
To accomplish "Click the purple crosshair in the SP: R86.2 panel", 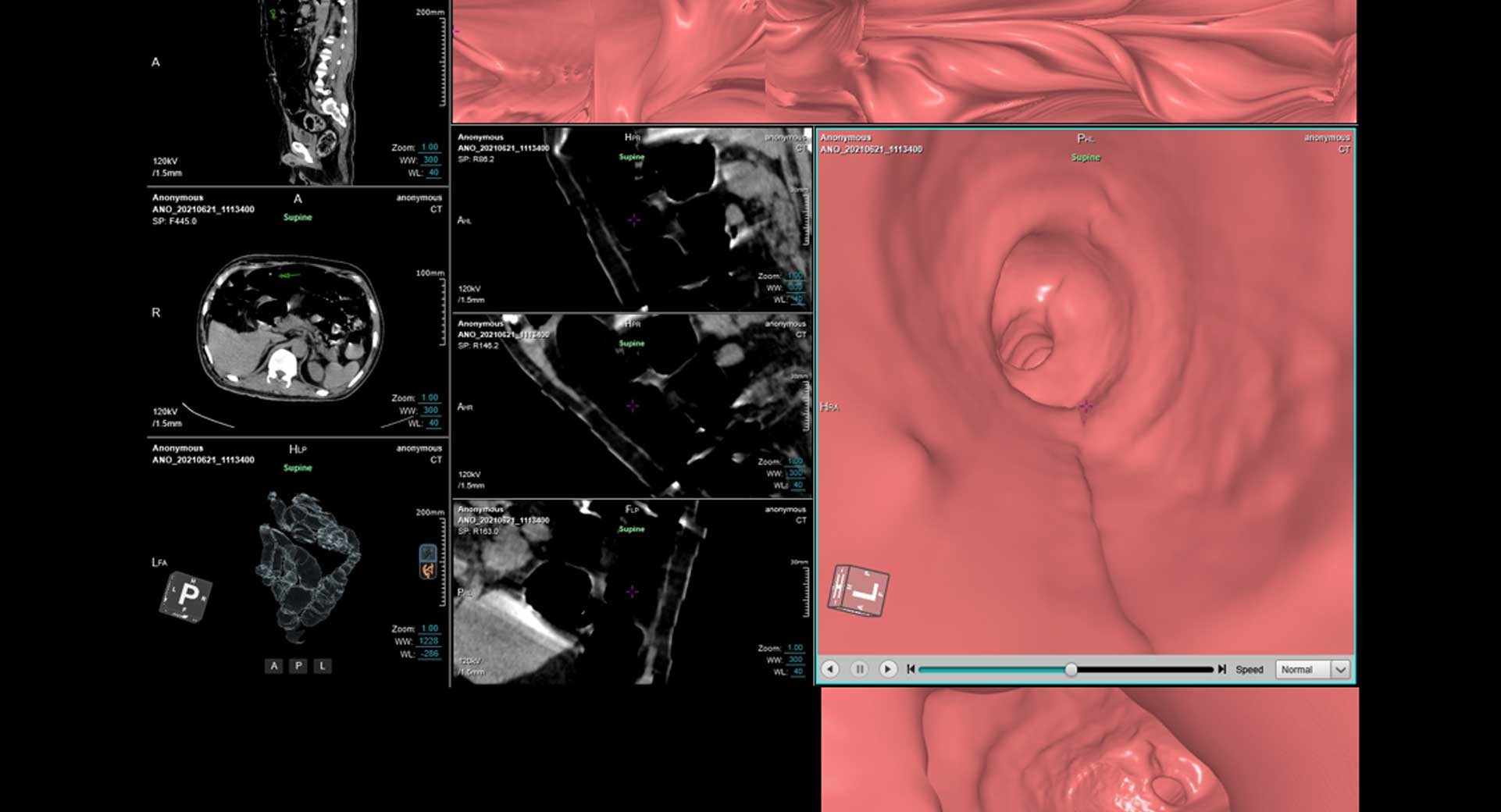I will (633, 220).
